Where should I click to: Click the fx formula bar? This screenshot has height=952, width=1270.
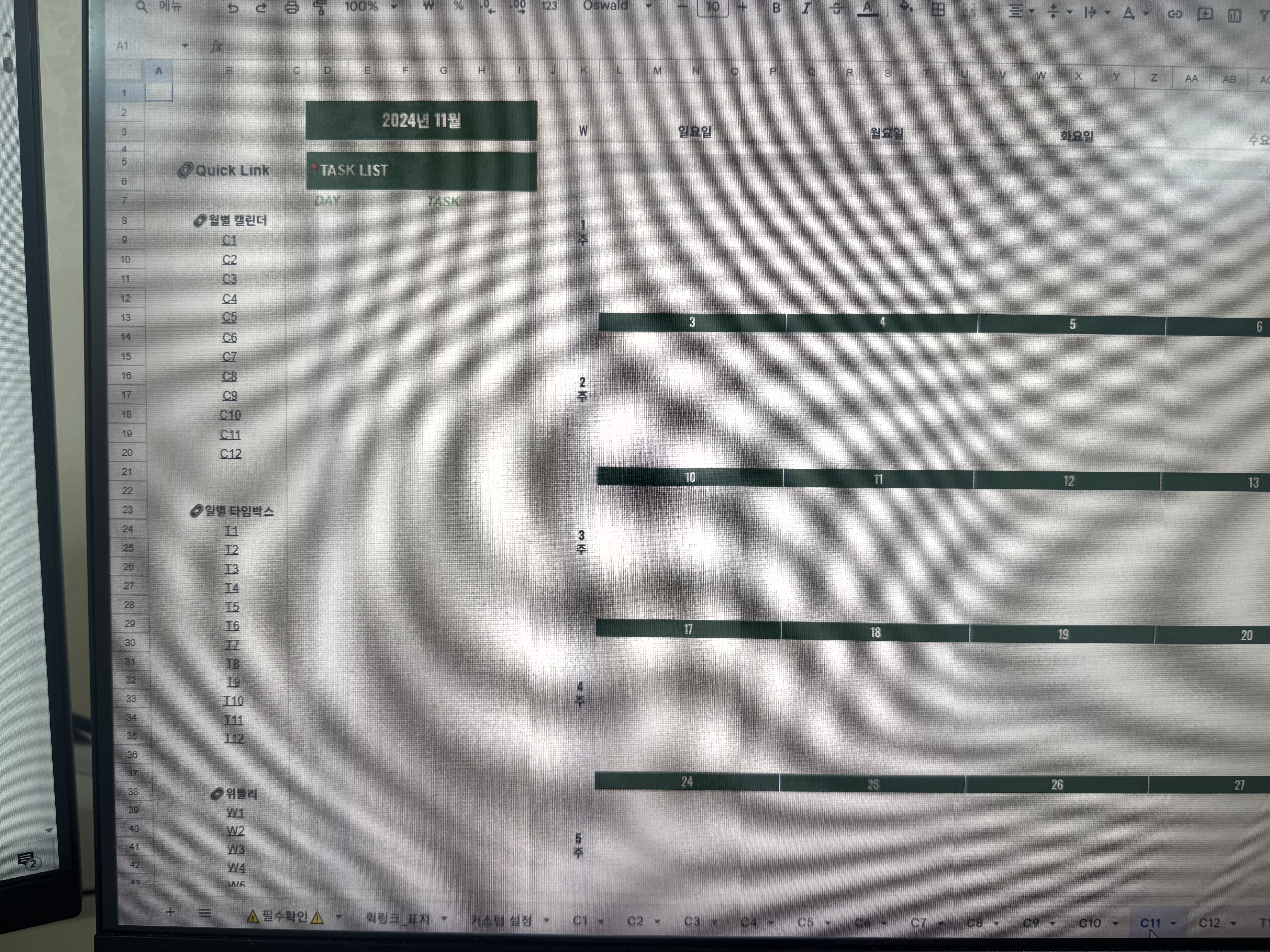[217, 46]
